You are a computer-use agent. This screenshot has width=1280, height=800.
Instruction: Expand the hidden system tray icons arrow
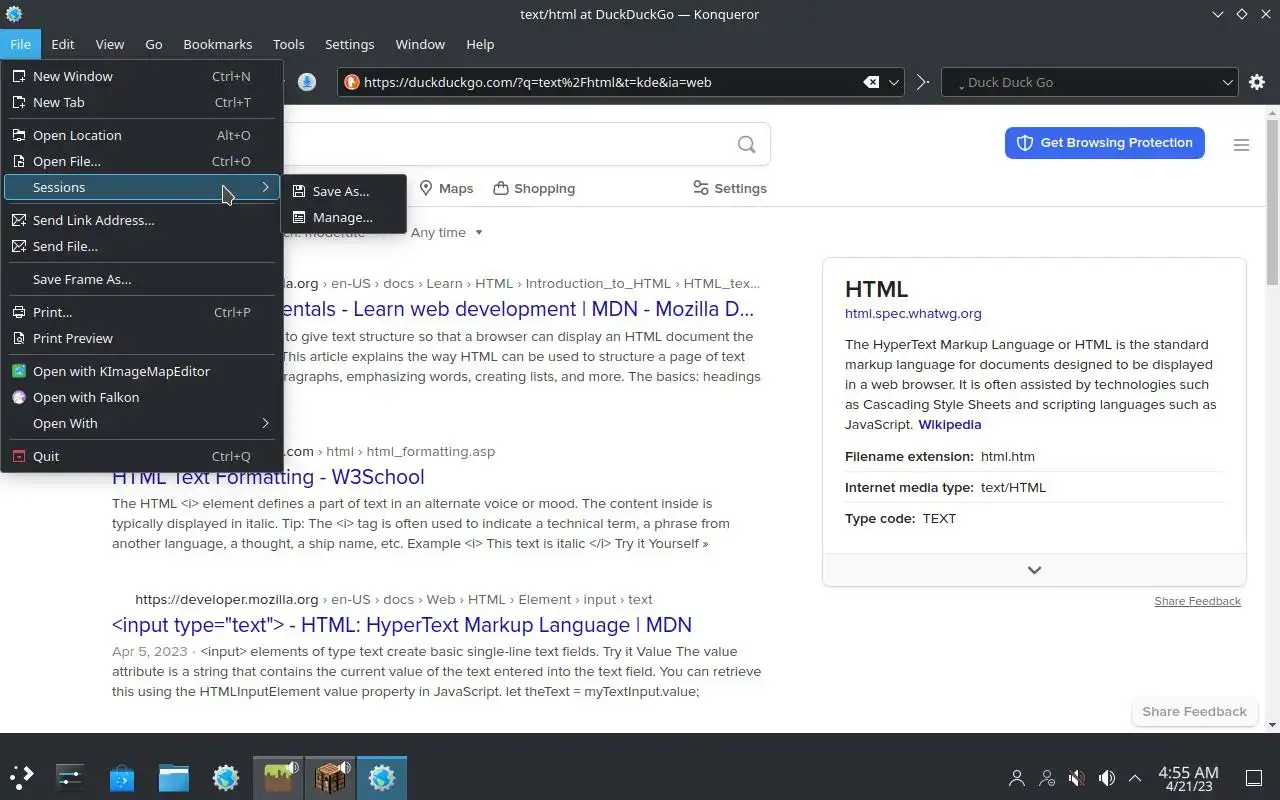click(x=1135, y=777)
